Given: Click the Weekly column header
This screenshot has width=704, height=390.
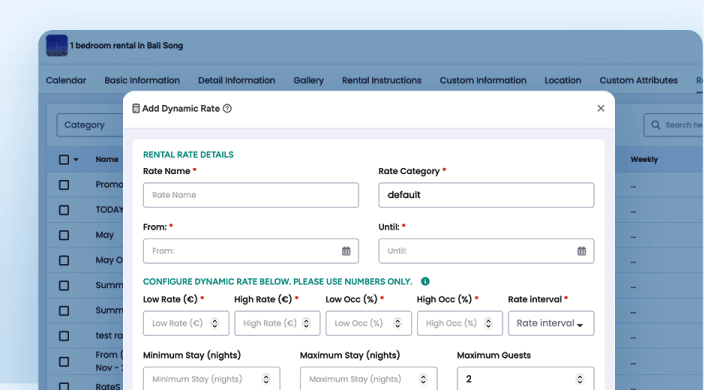Looking at the screenshot, I should 644,159.
